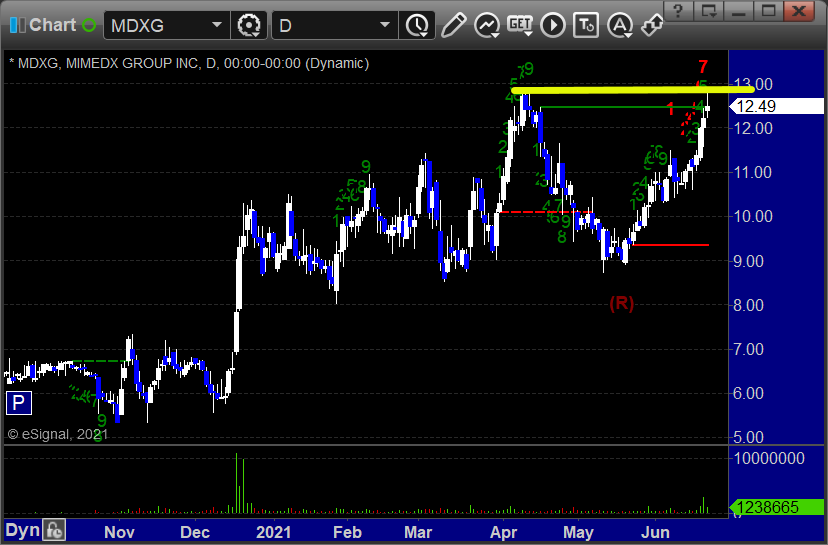Toggle the lock icon beside Dyn
Image resolution: width=828 pixels, height=545 pixels.
(x=54, y=530)
